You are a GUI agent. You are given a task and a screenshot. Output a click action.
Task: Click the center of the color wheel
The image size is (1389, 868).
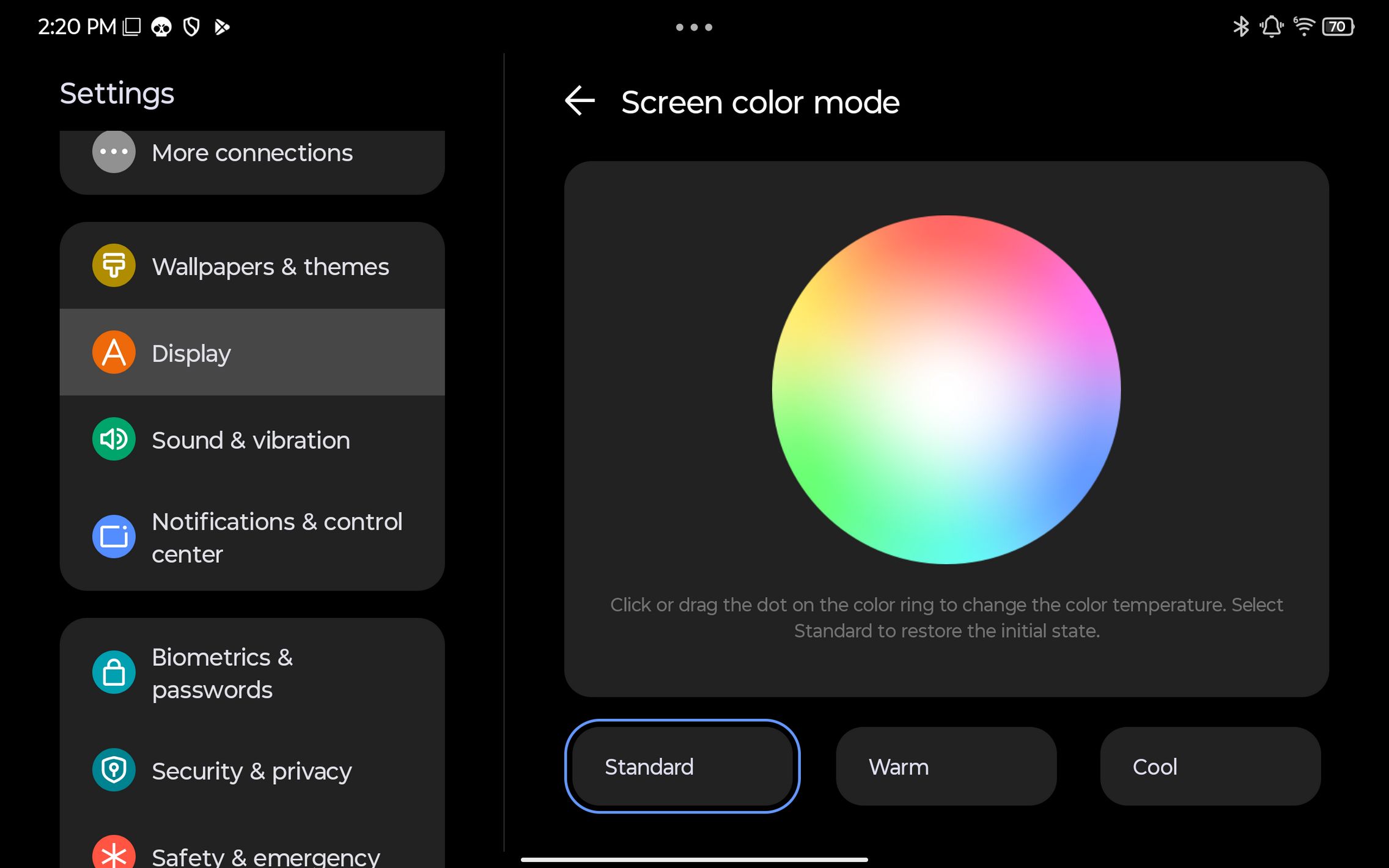click(946, 390)
